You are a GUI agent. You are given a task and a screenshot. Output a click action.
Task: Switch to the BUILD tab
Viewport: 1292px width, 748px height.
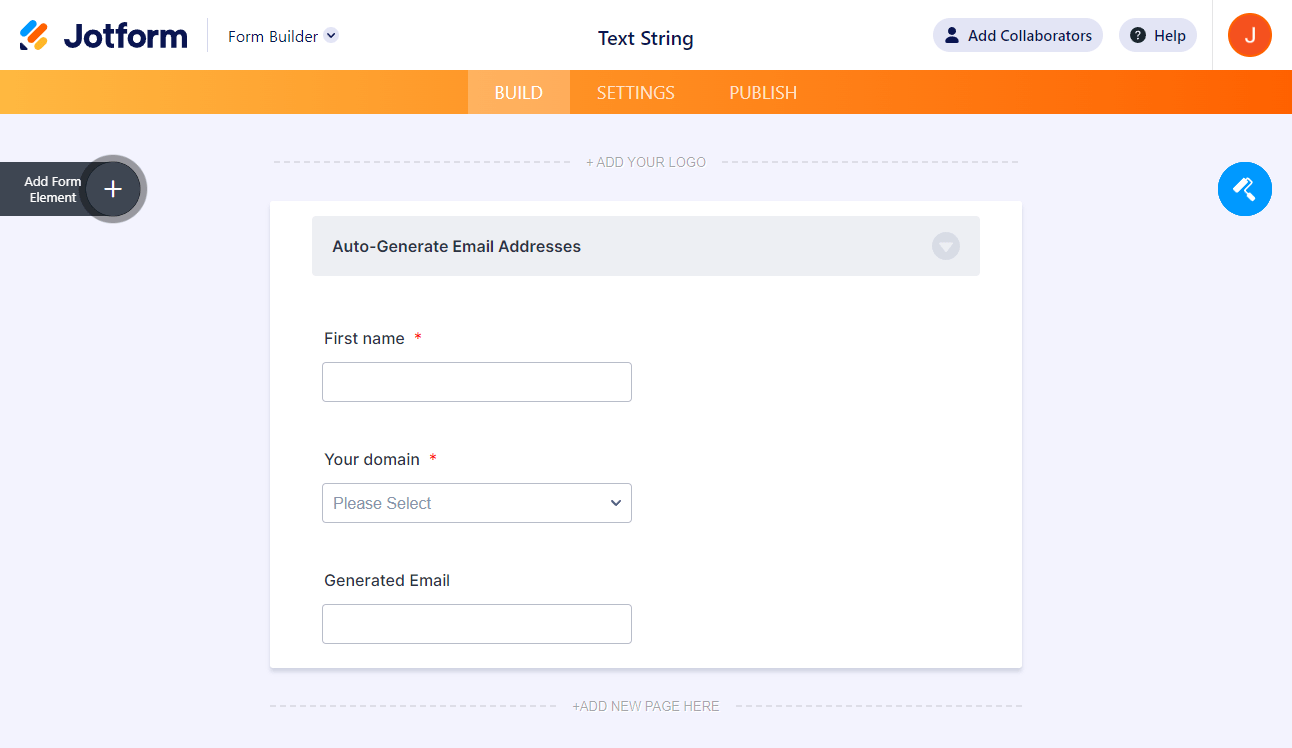[x=518, y=93]
